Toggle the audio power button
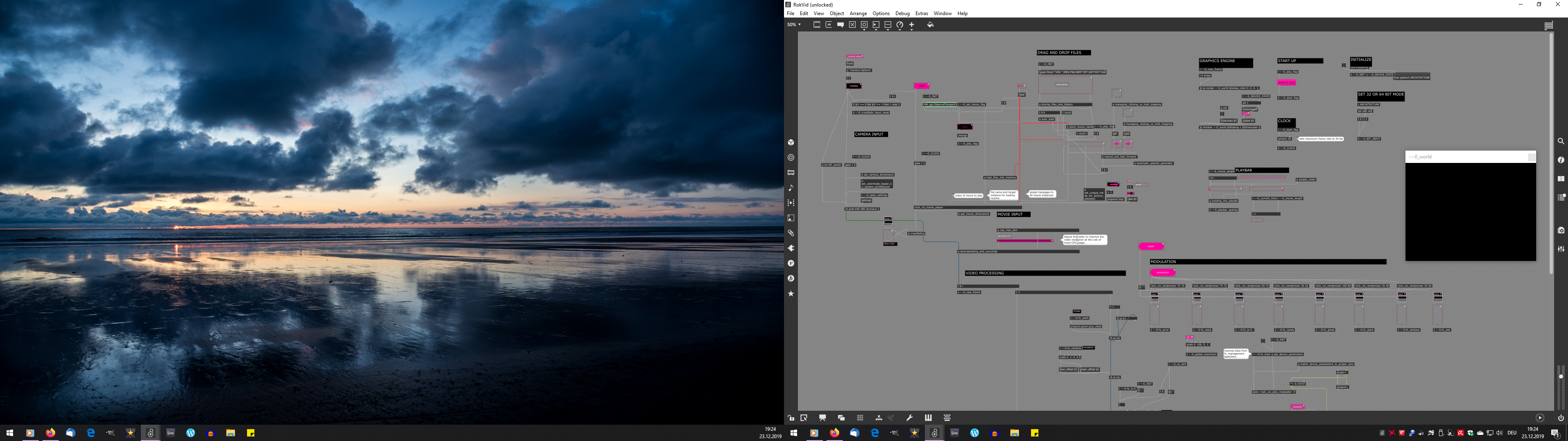1568x441 pixels. [x=1561, y=418]
